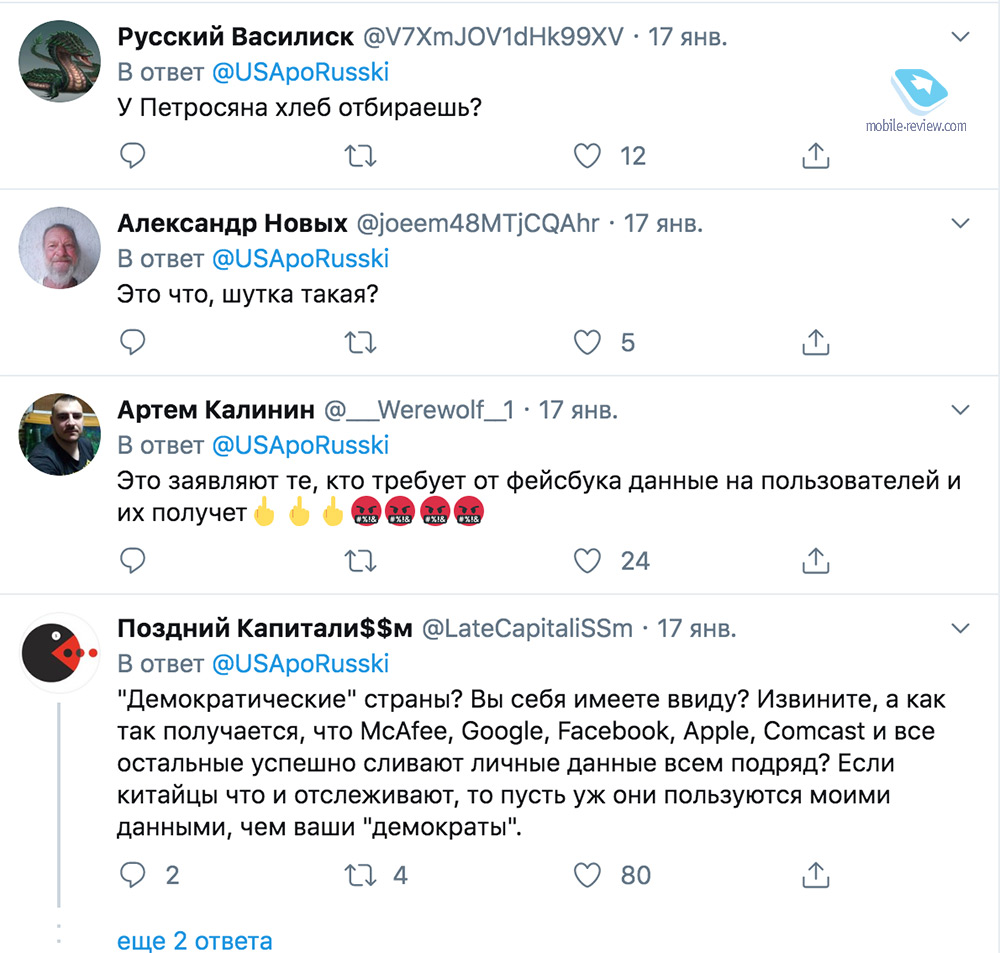Open reply on Поздний Капитали$$м's tweet

click(133, 875)
